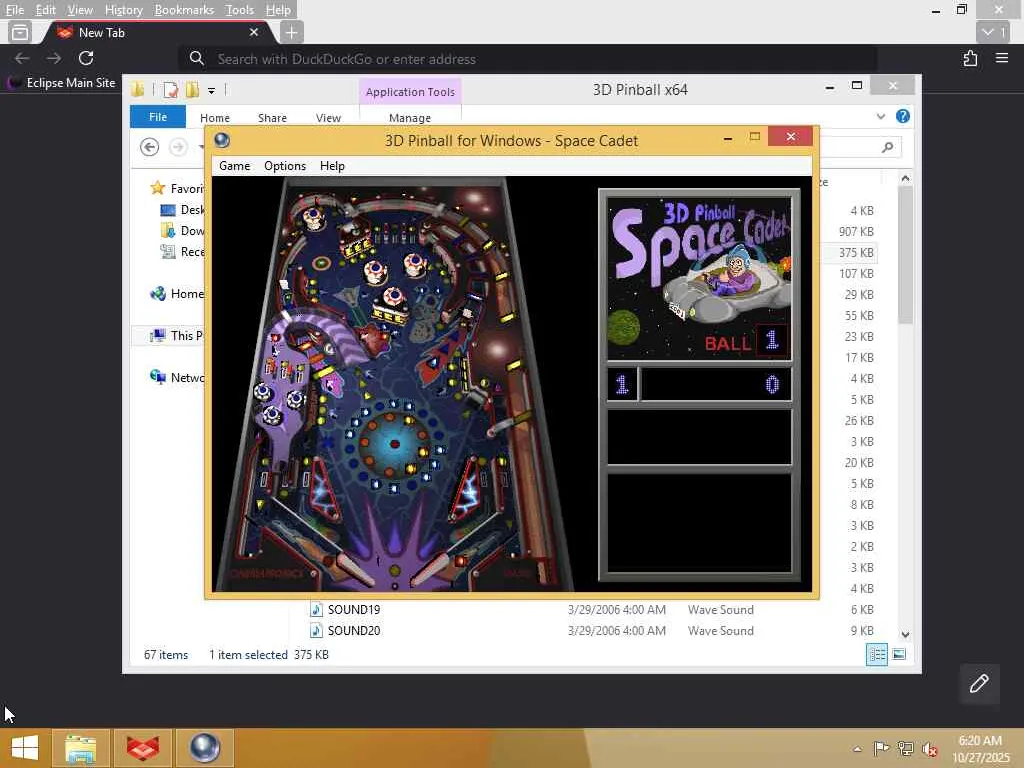Click the 375 KB size cell
The height and width of the screenshot is (768, 1024).
tap(856, 253)
